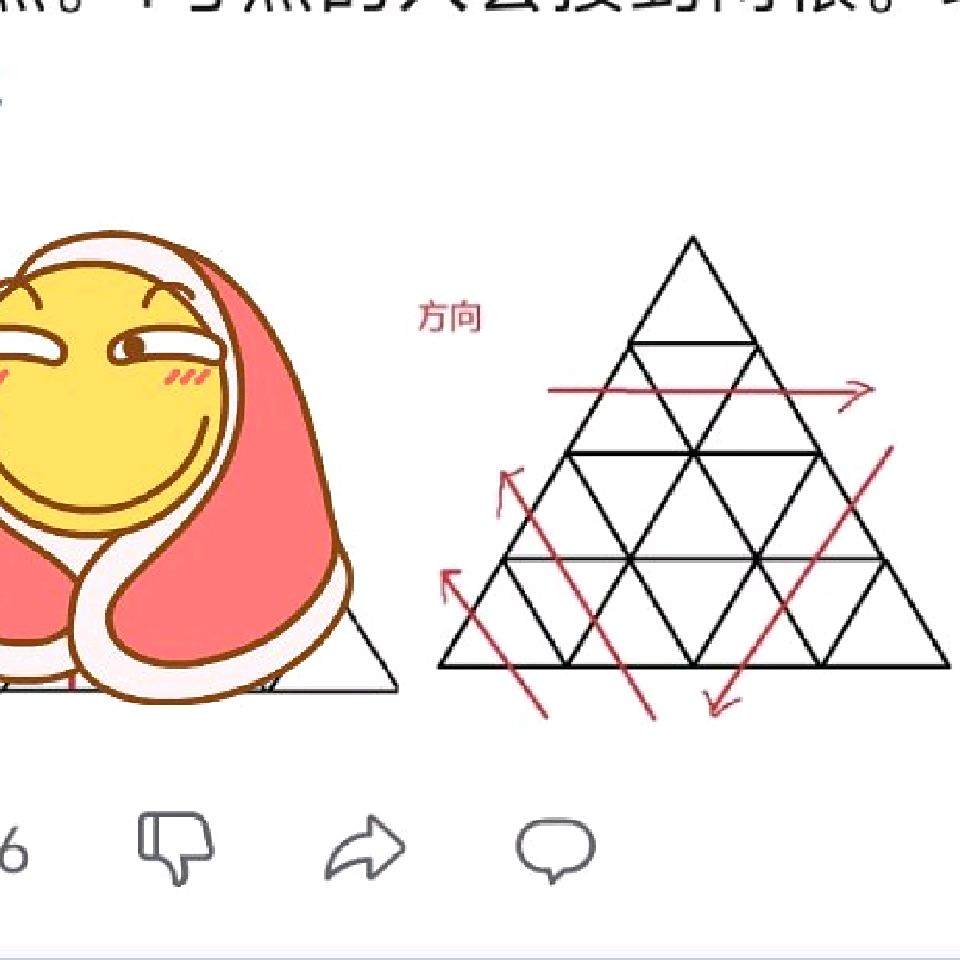Click the down-left pointing red arrow head
Image resolution: width=960 pixels, height=960 pixels.
[x=722, y=701]
